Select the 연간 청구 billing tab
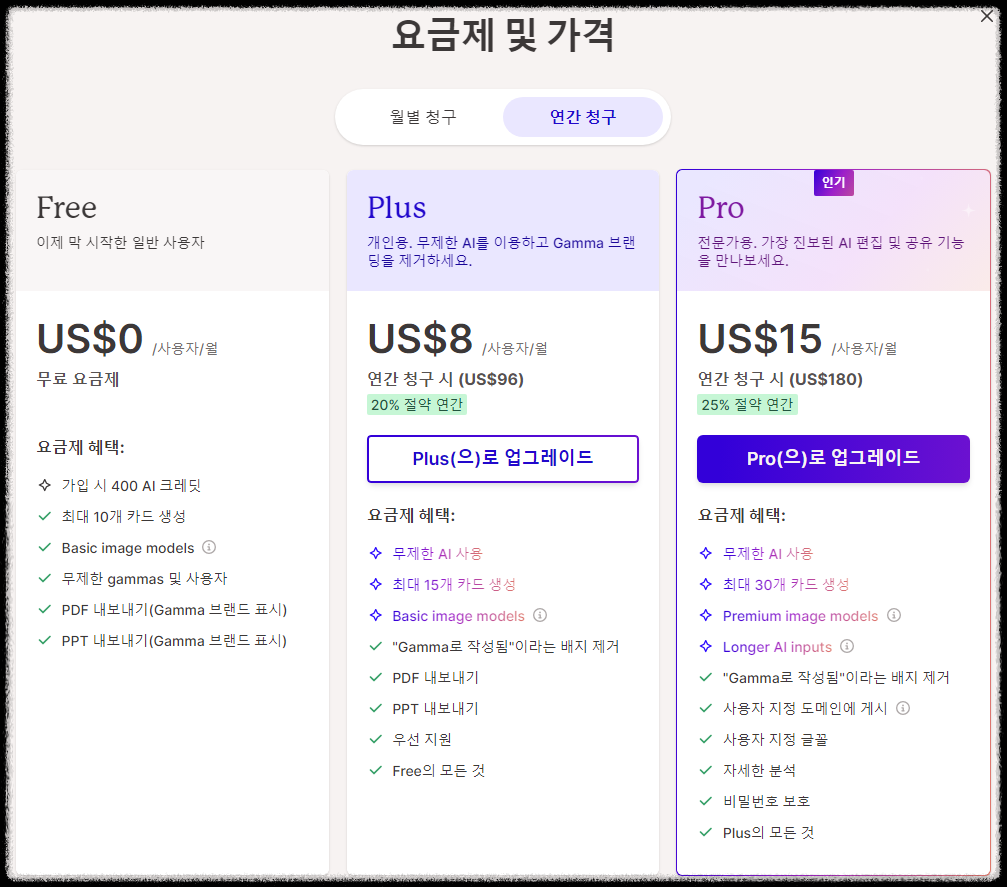The height and width of the screenshot is (887, 1007). pyautogui.click(x=585, y=117)
